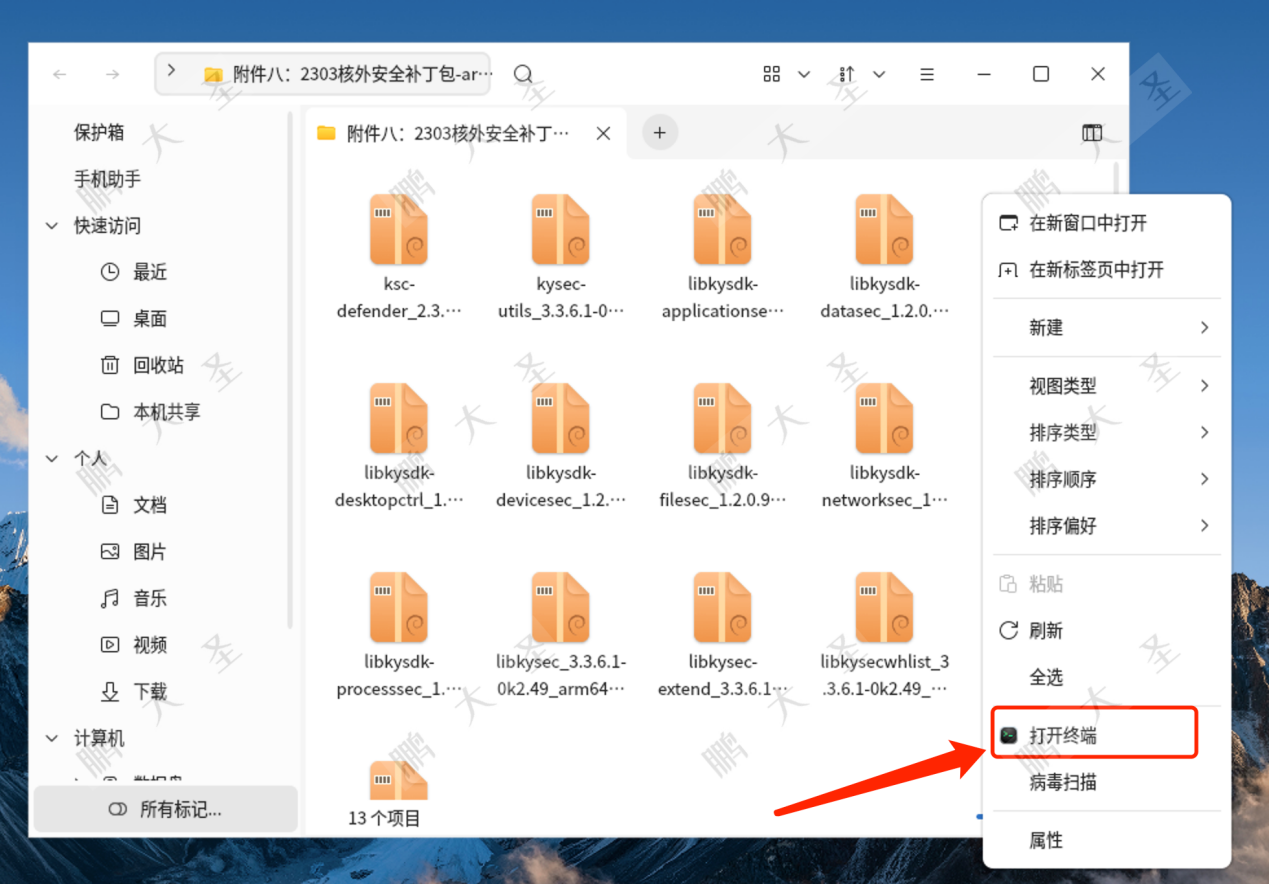Go forward using the right arrow button
Screen dimensions: 1269x884
point(113,74)
